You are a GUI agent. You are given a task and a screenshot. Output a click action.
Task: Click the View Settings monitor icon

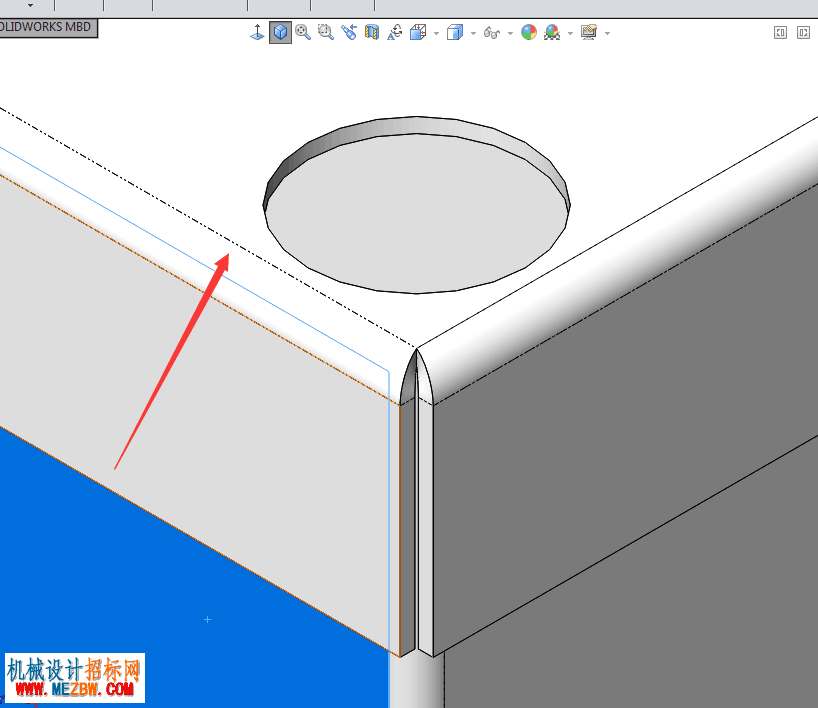[589, 32]
